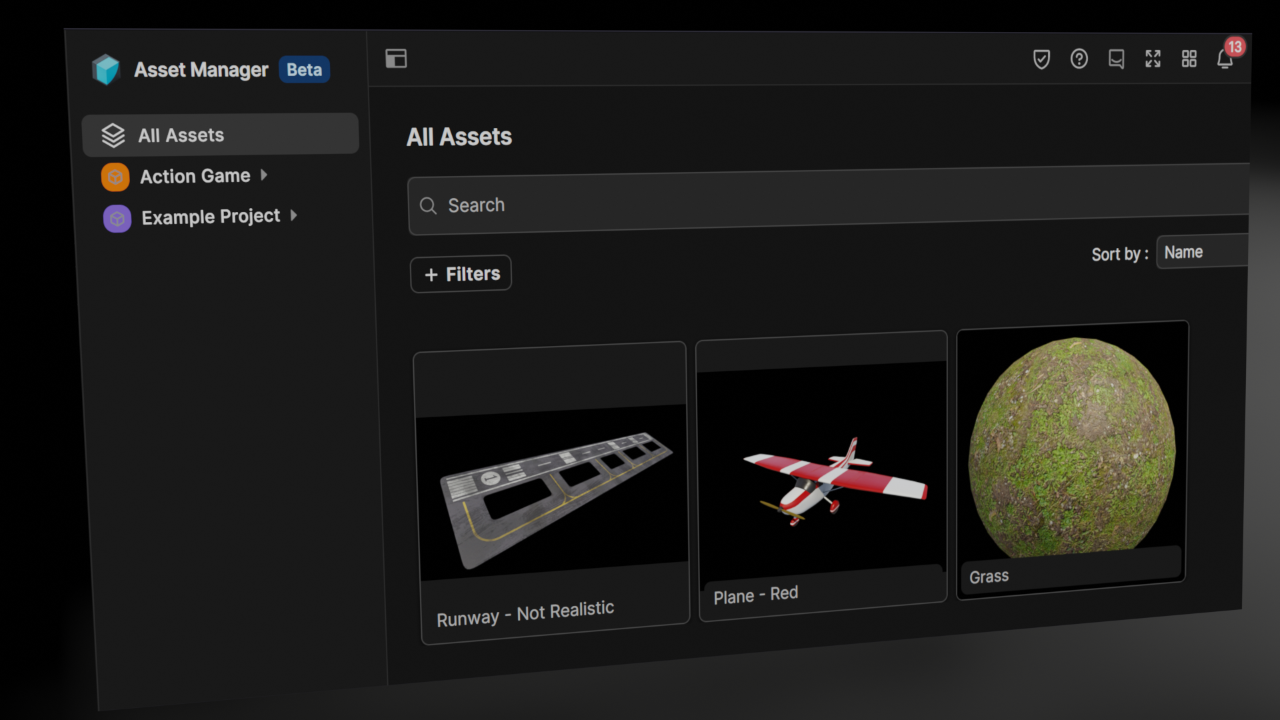Open the Runway - Not Realistic thumbnail
Screen dimensions: 1280x720
(x=552, y=490)
